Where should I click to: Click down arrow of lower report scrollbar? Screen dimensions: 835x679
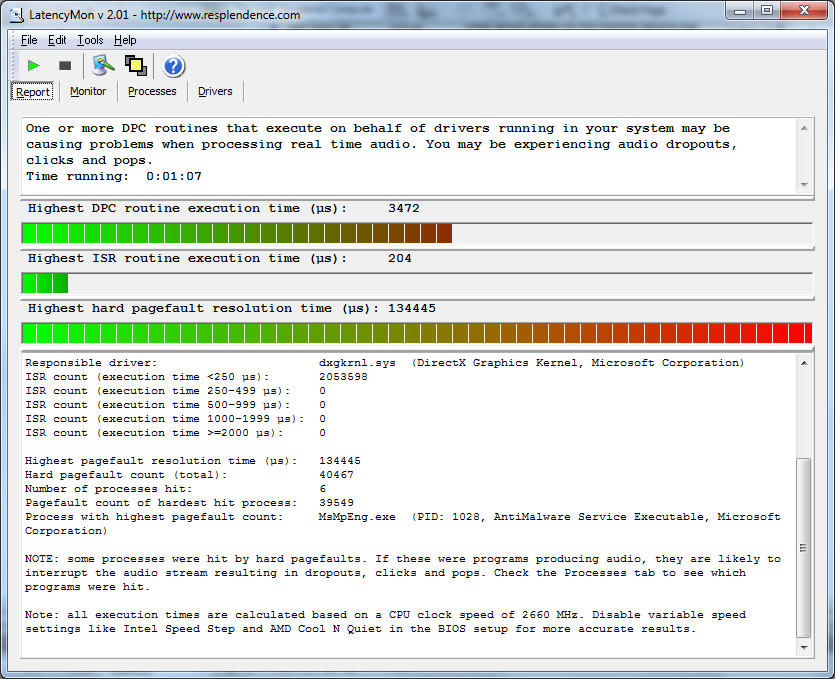(805, 648)
